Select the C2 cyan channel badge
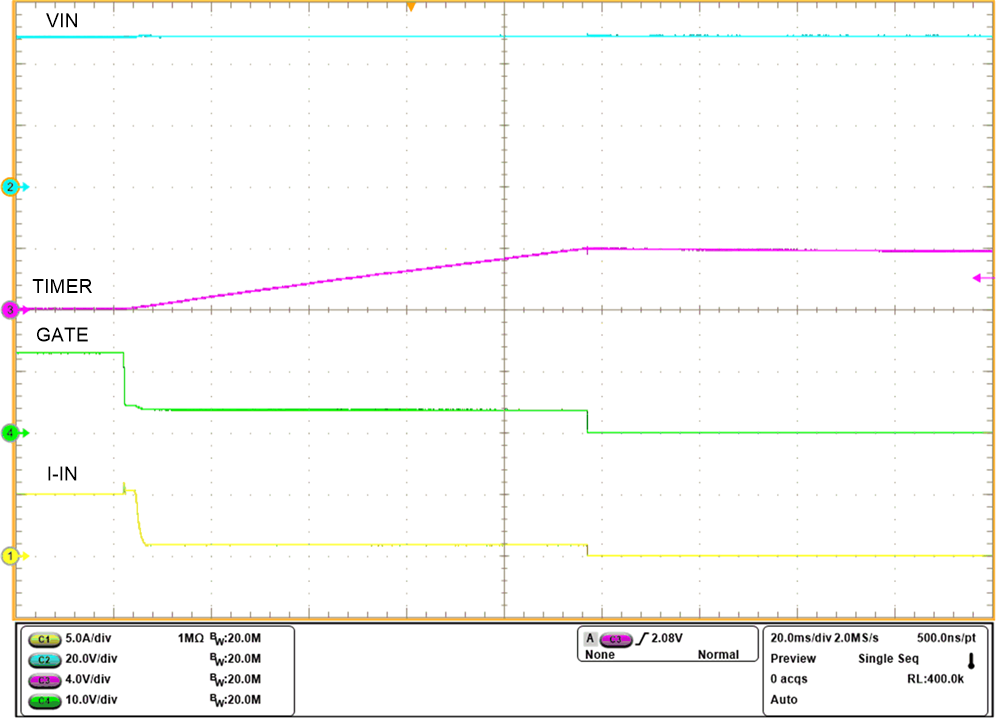The width and height of the screenshot is (1000, 718). 43,659
